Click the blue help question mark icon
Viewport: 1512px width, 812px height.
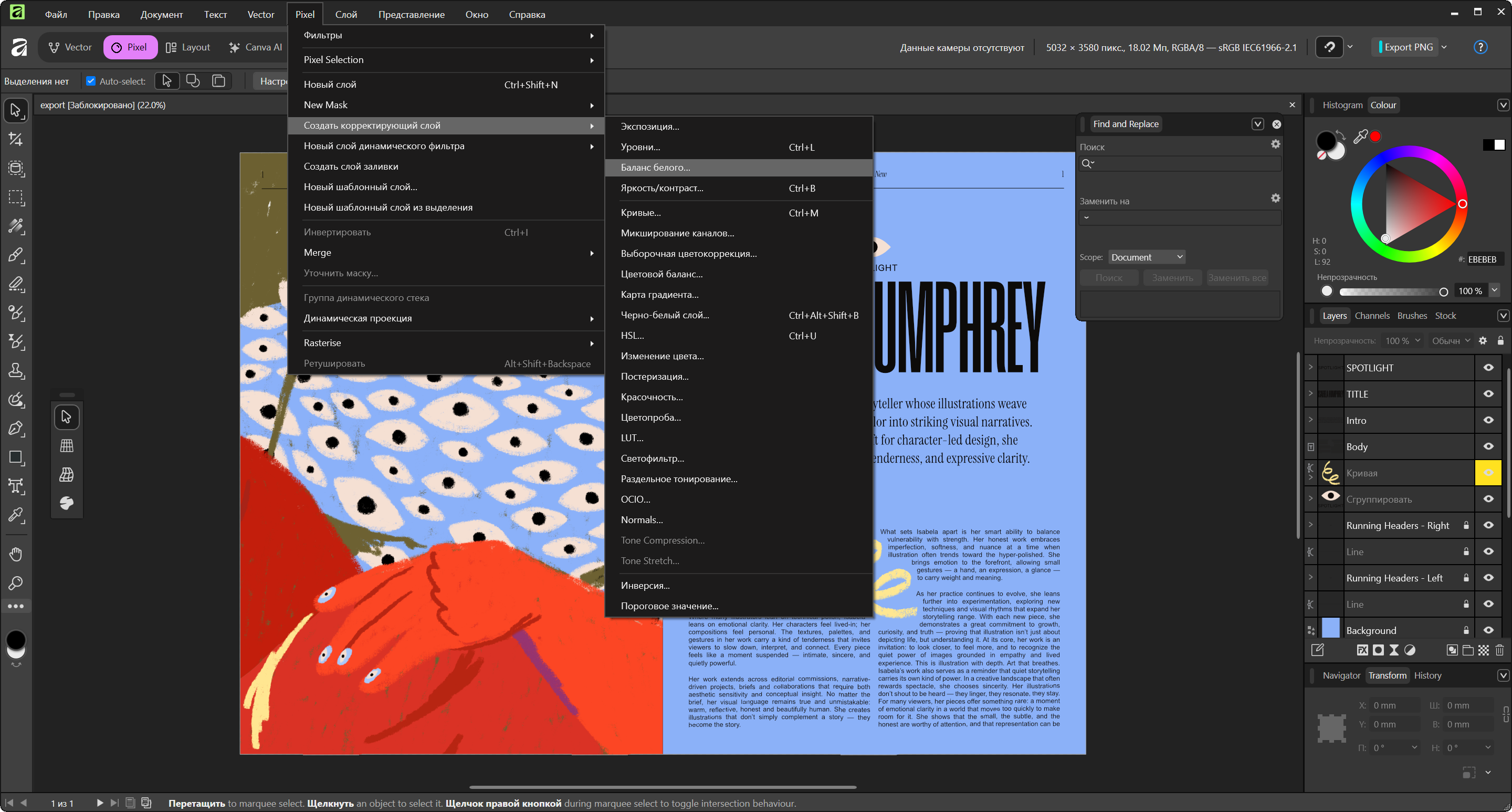pyautogui.click(x=1480, y=47)
